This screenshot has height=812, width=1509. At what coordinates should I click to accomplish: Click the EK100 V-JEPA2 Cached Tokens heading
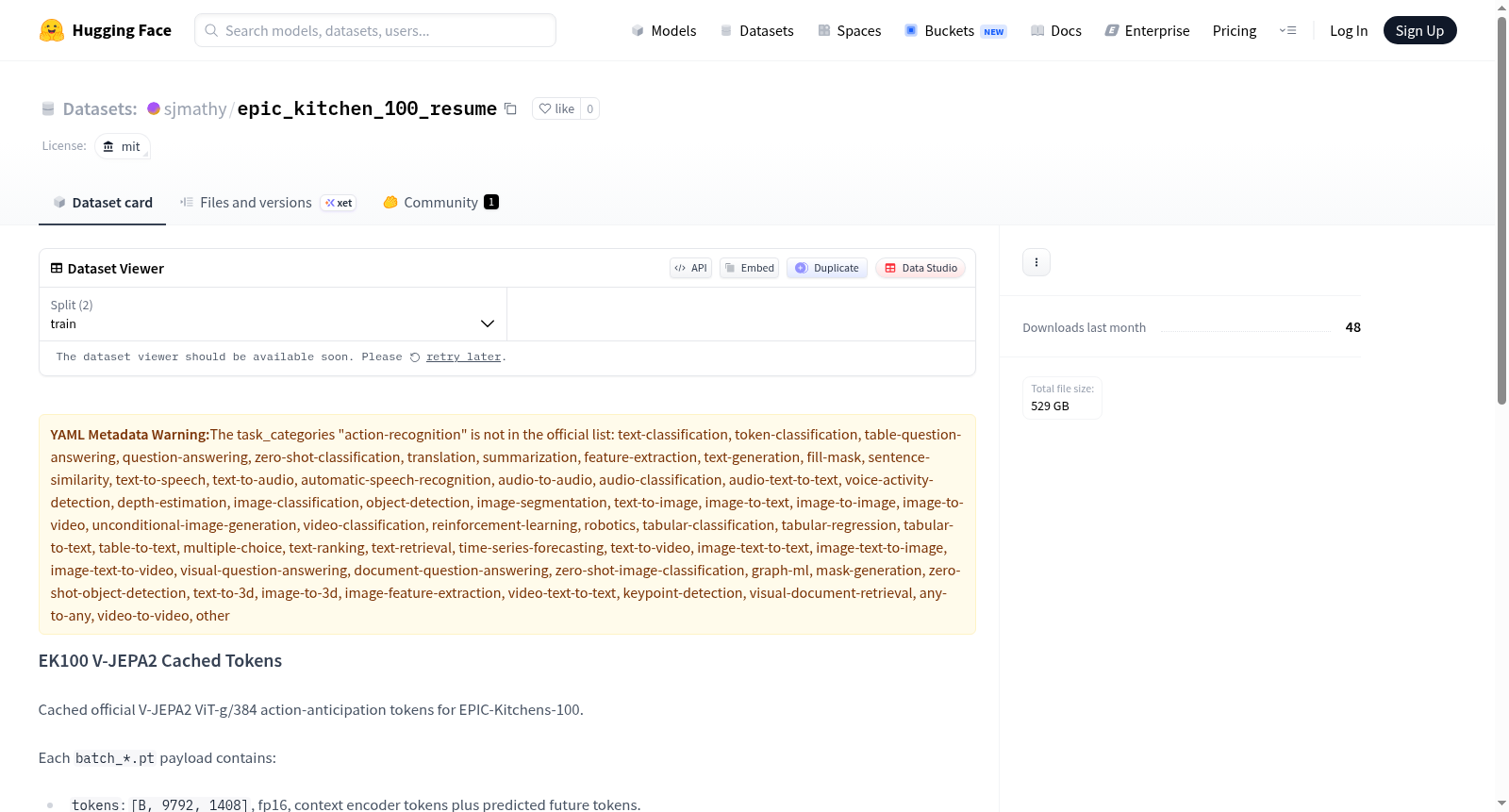(160, 660)
